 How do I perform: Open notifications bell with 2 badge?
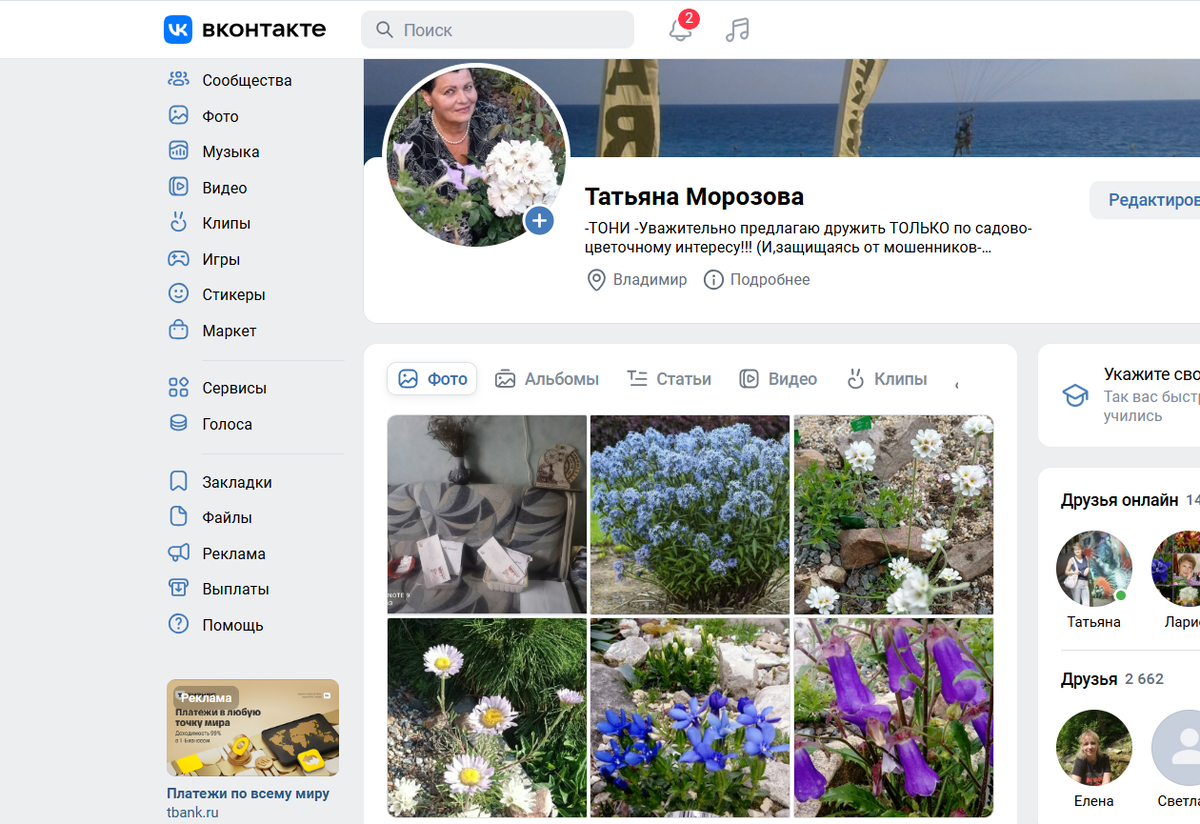681,29
